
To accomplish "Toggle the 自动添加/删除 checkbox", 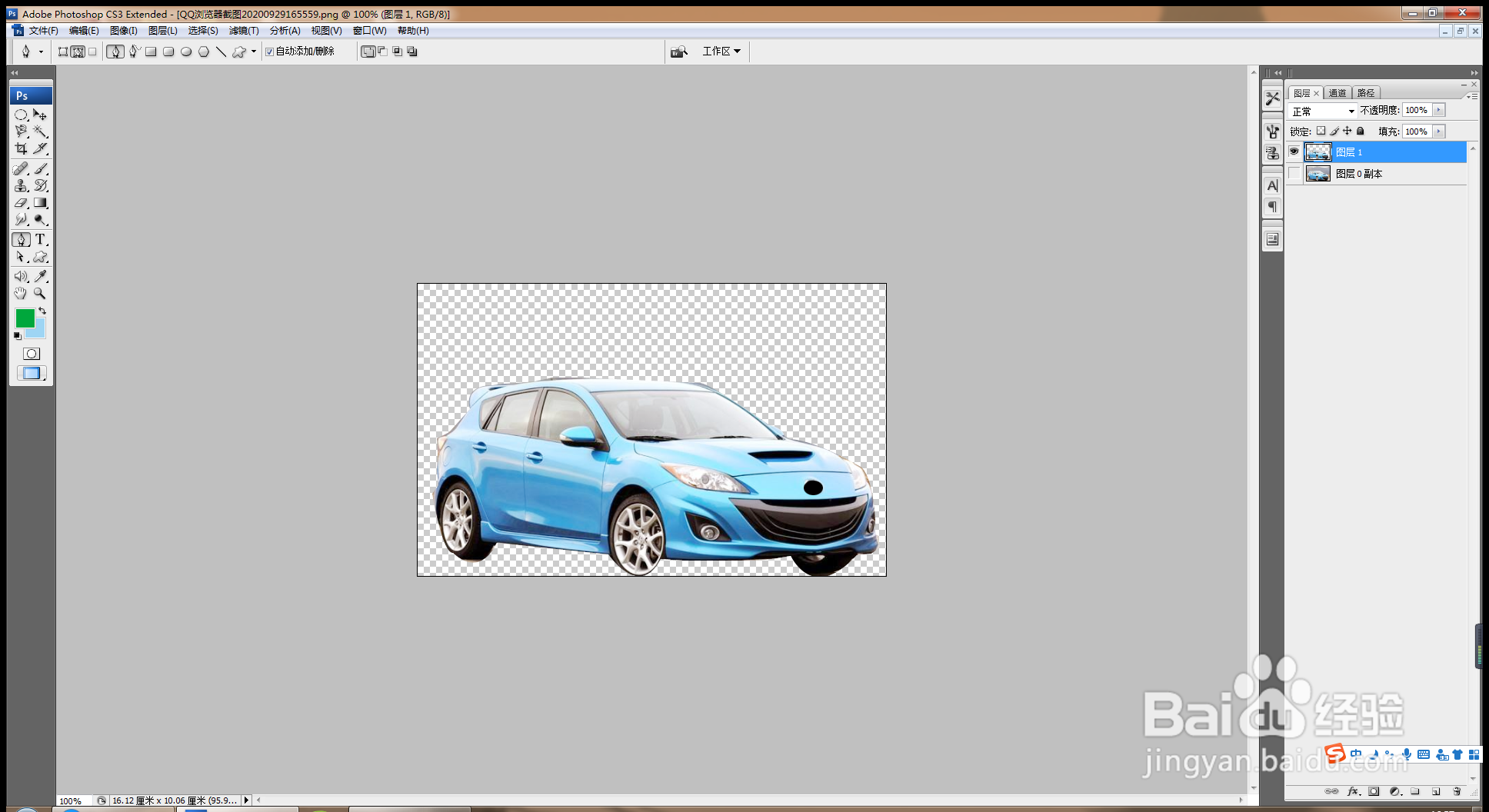I will click(x=269, y=52).
